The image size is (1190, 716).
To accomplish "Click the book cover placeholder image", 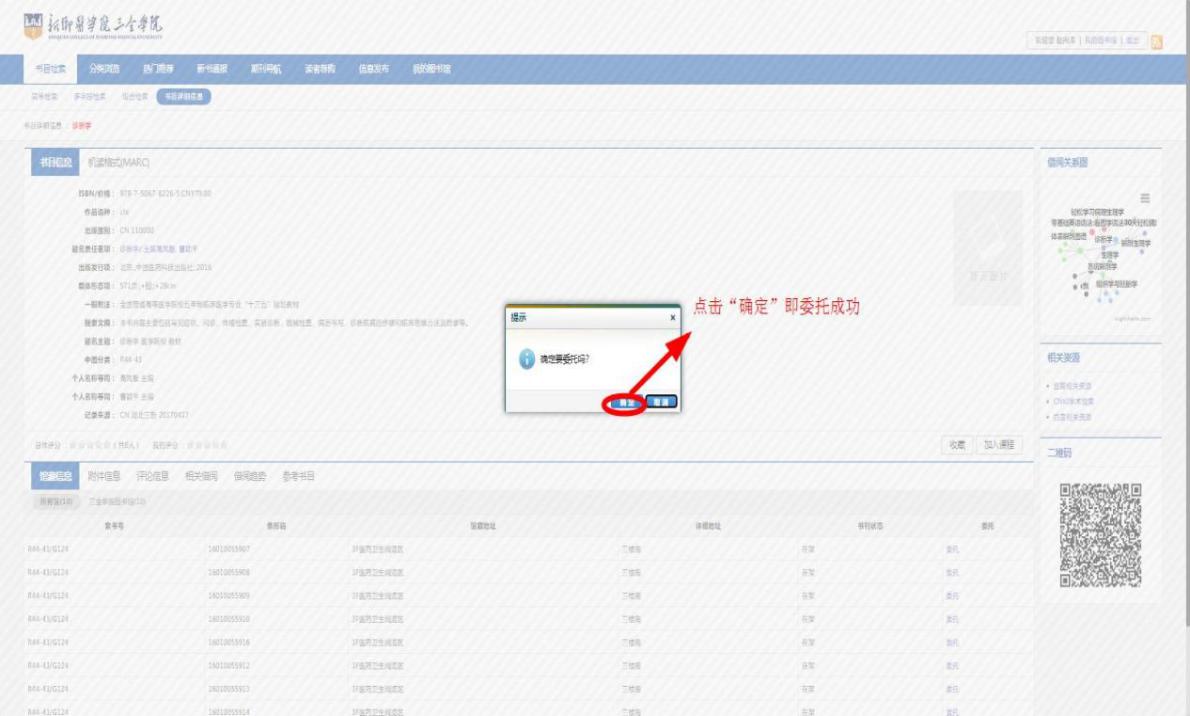I will tap(987, 247).
